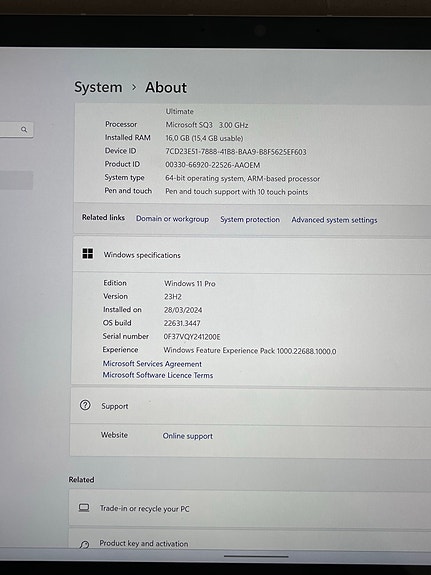Click the Trade-in laptop icon
This screenshot has width=431, height=575.
84,508
